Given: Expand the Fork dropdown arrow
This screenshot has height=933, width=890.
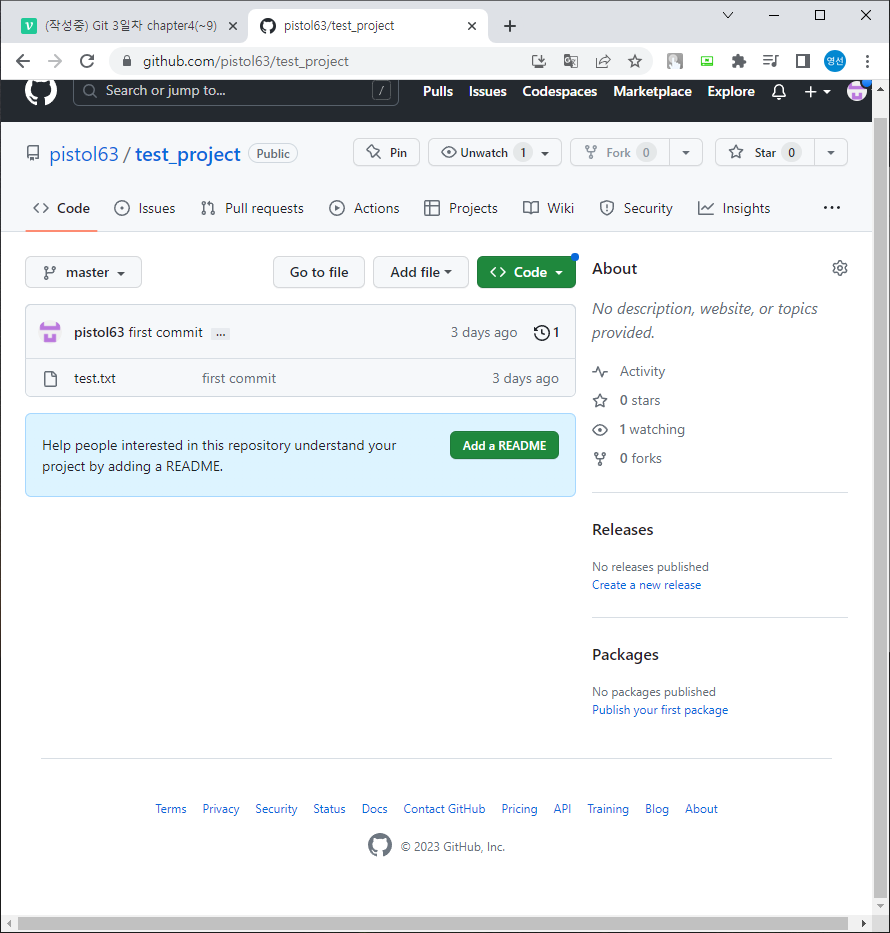Looking at the screenshot, I should tap(686, 152).
